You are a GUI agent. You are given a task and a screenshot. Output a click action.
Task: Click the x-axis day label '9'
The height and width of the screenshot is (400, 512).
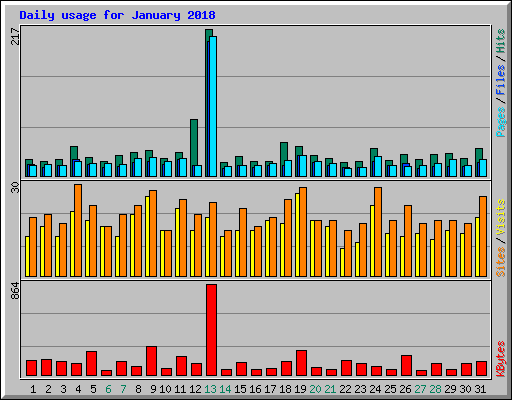point(153,389)
